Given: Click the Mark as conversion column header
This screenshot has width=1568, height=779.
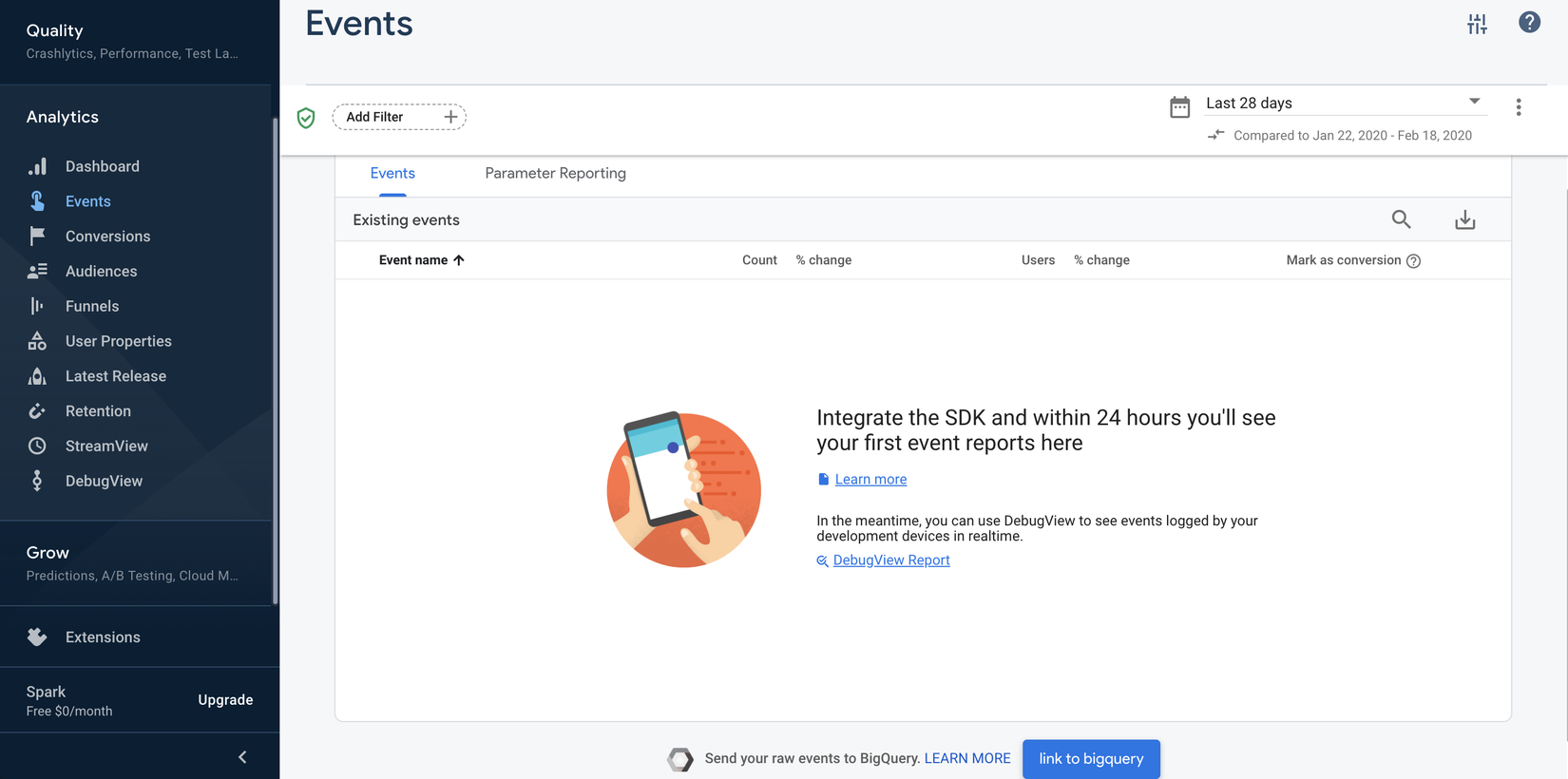Looking at the screenshot, I should (1344, 260).
